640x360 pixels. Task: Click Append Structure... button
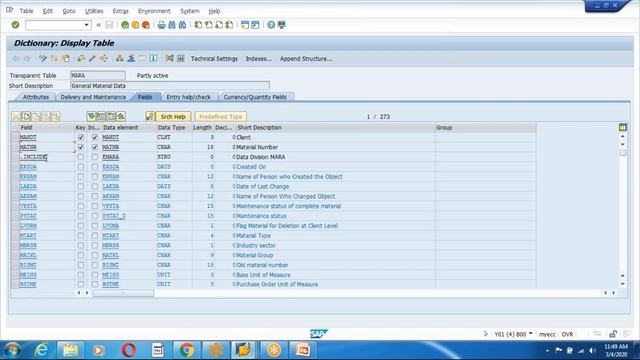pyautogui.click(x=306, y=59)
